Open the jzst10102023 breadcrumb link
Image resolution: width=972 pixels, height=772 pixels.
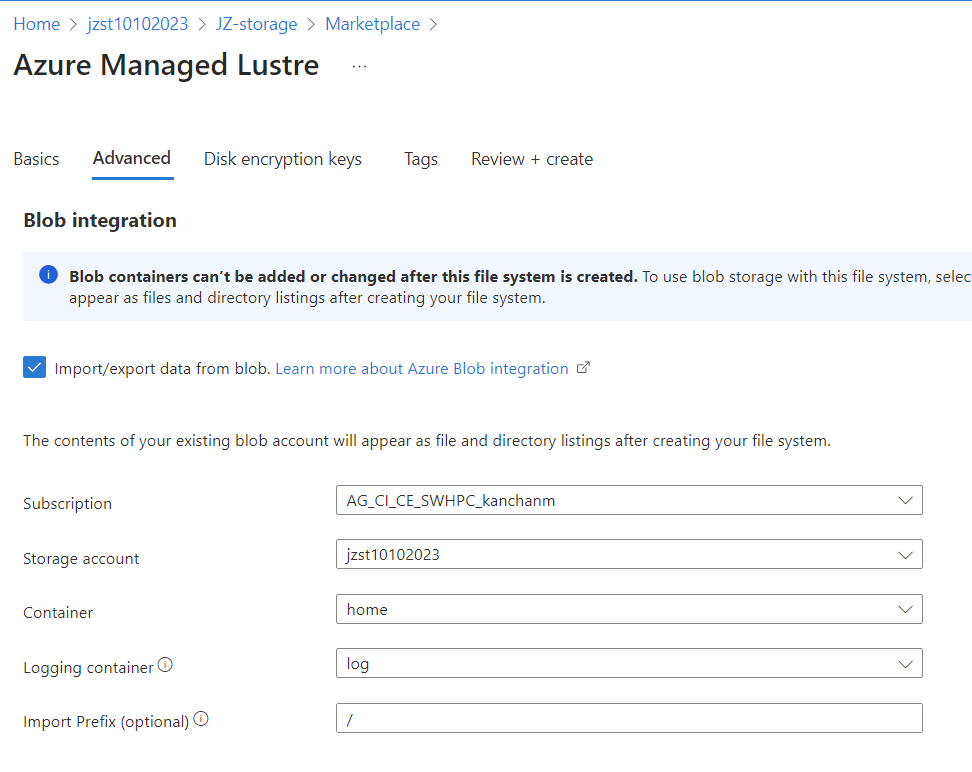pos(138,24)
